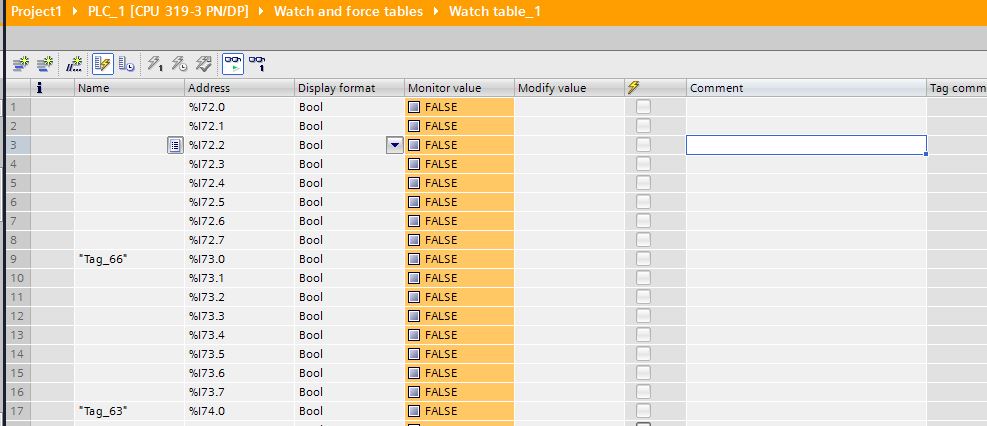Click address cell %I73.6
This screenshot has height=426, width=987.
point(240,373)
